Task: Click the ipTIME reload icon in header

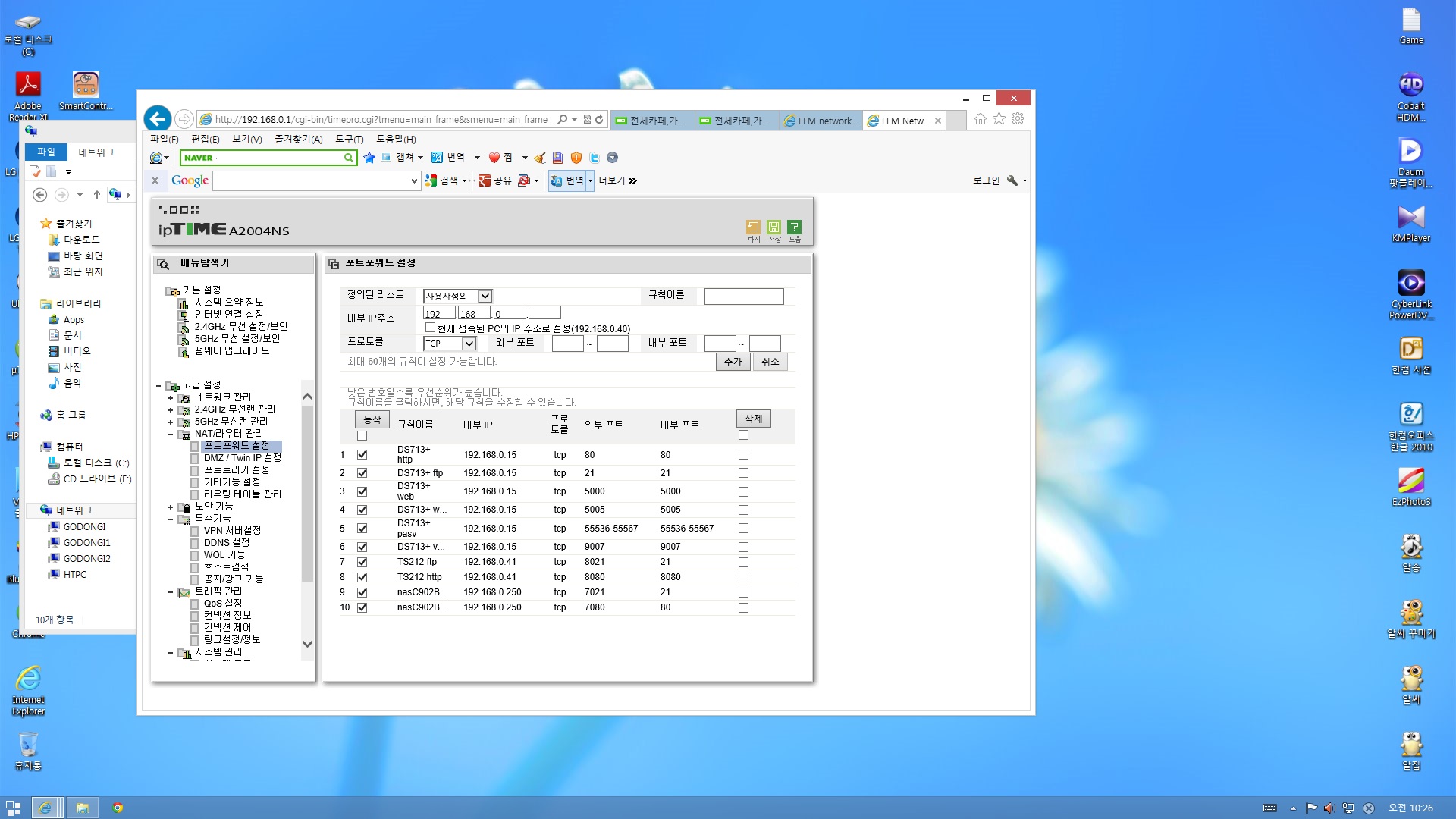Action: point(753,227)
